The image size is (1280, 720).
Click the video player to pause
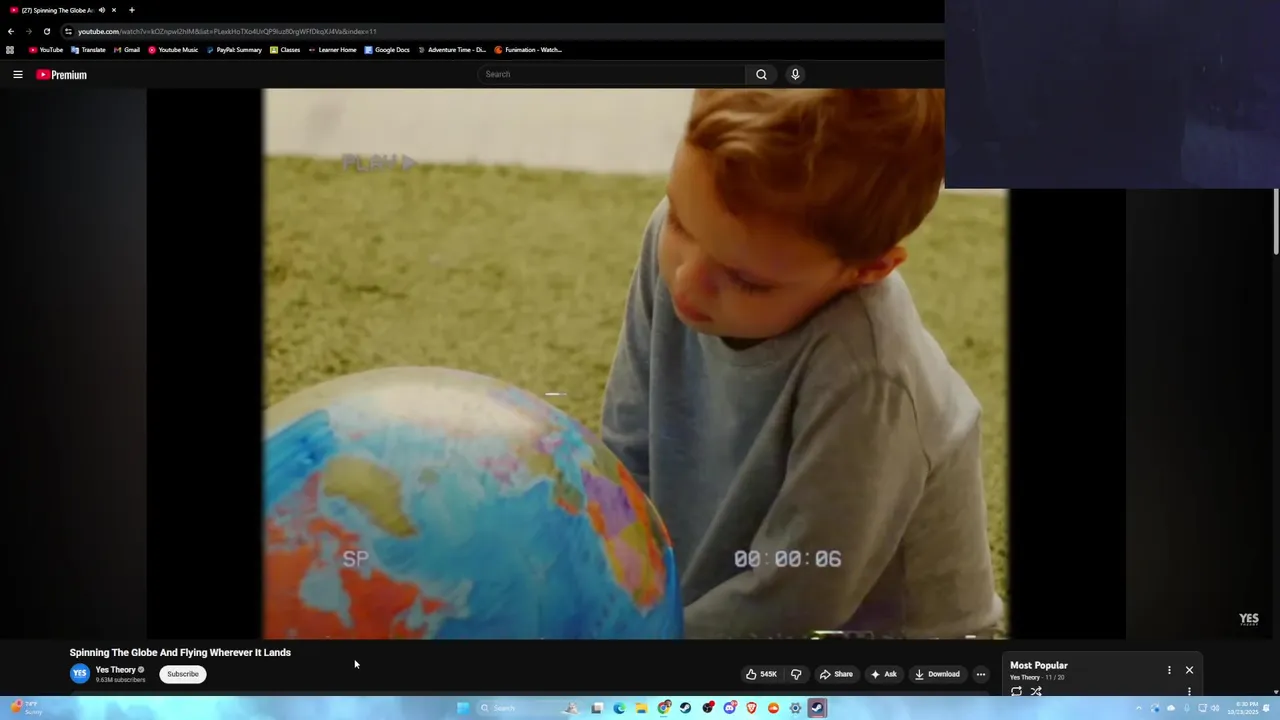(636, 363)
